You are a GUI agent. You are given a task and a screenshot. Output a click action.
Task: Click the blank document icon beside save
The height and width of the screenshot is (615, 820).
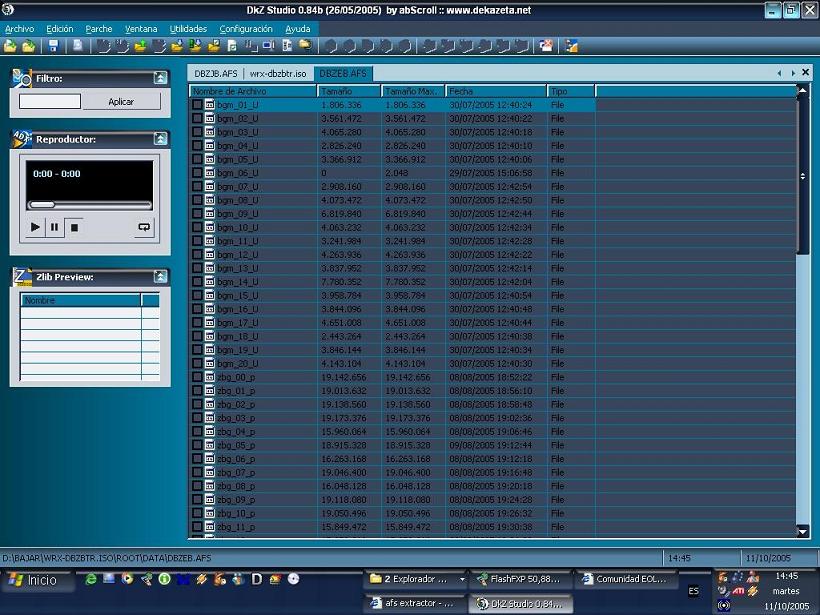click(x=77, y=46)
